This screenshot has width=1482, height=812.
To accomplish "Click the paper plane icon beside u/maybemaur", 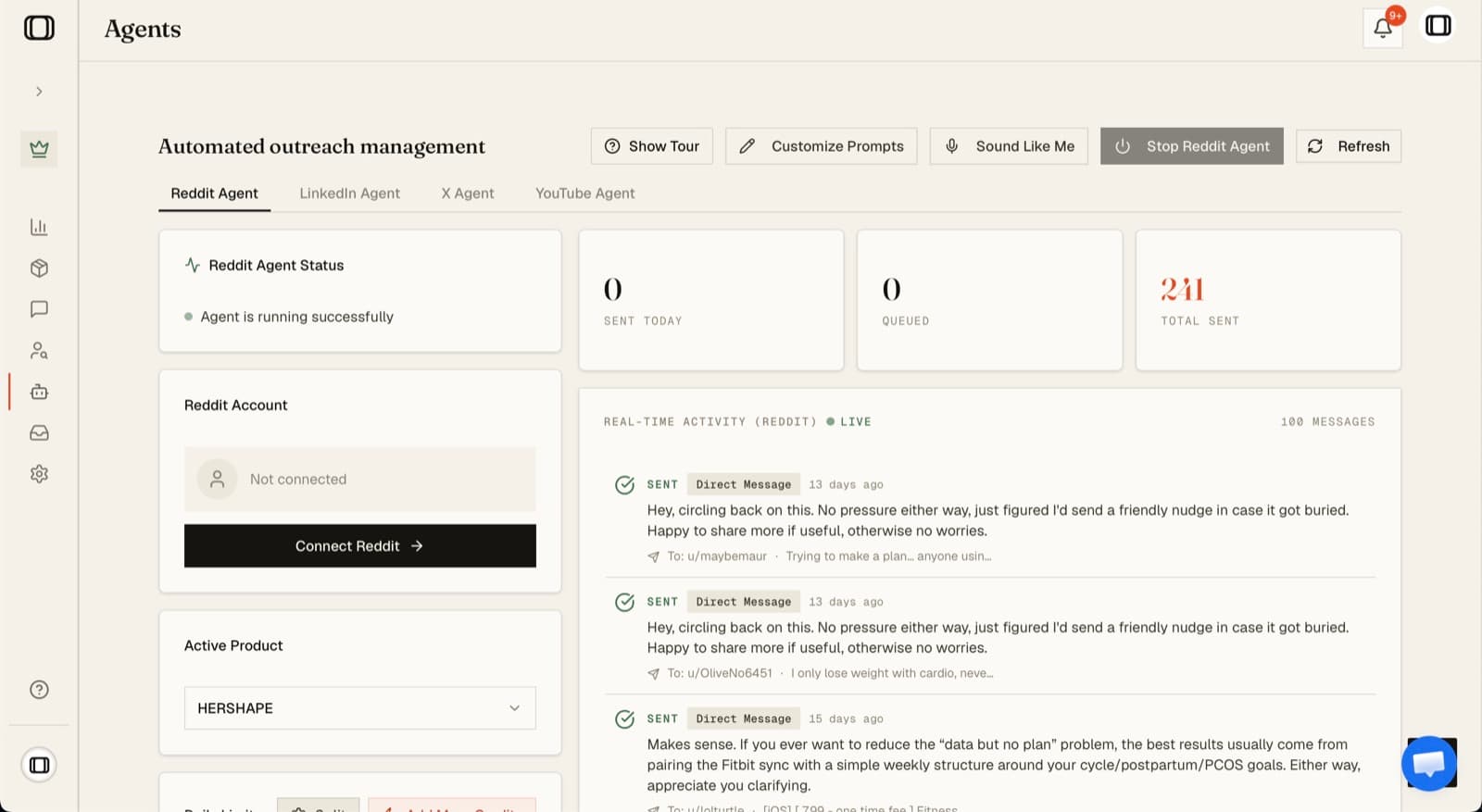I will pos(653,556).
